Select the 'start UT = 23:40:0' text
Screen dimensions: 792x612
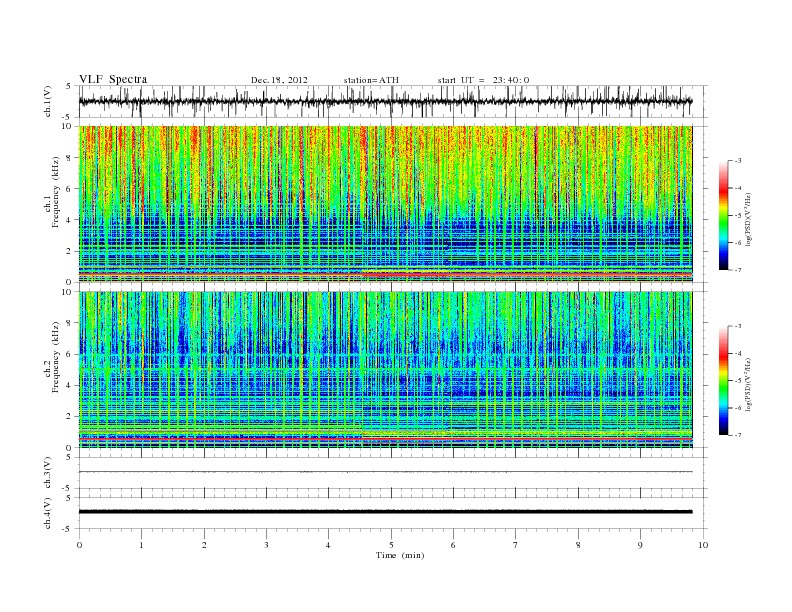(x=483, y=80)
